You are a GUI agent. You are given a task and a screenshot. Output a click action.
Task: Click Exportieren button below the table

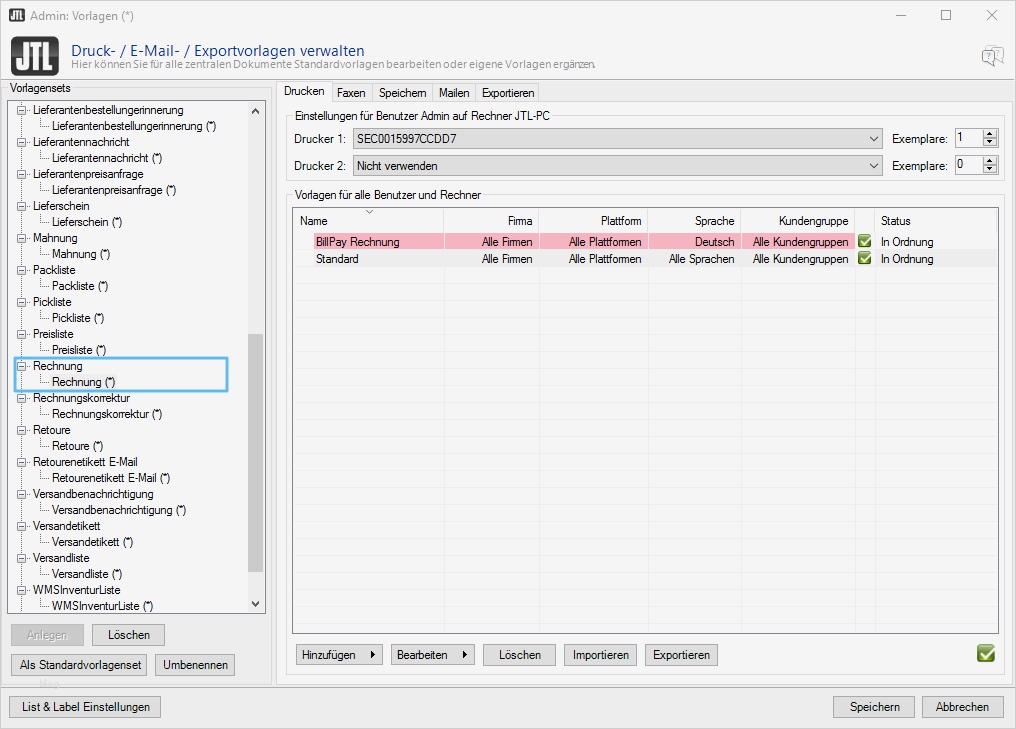click(682, 654)
